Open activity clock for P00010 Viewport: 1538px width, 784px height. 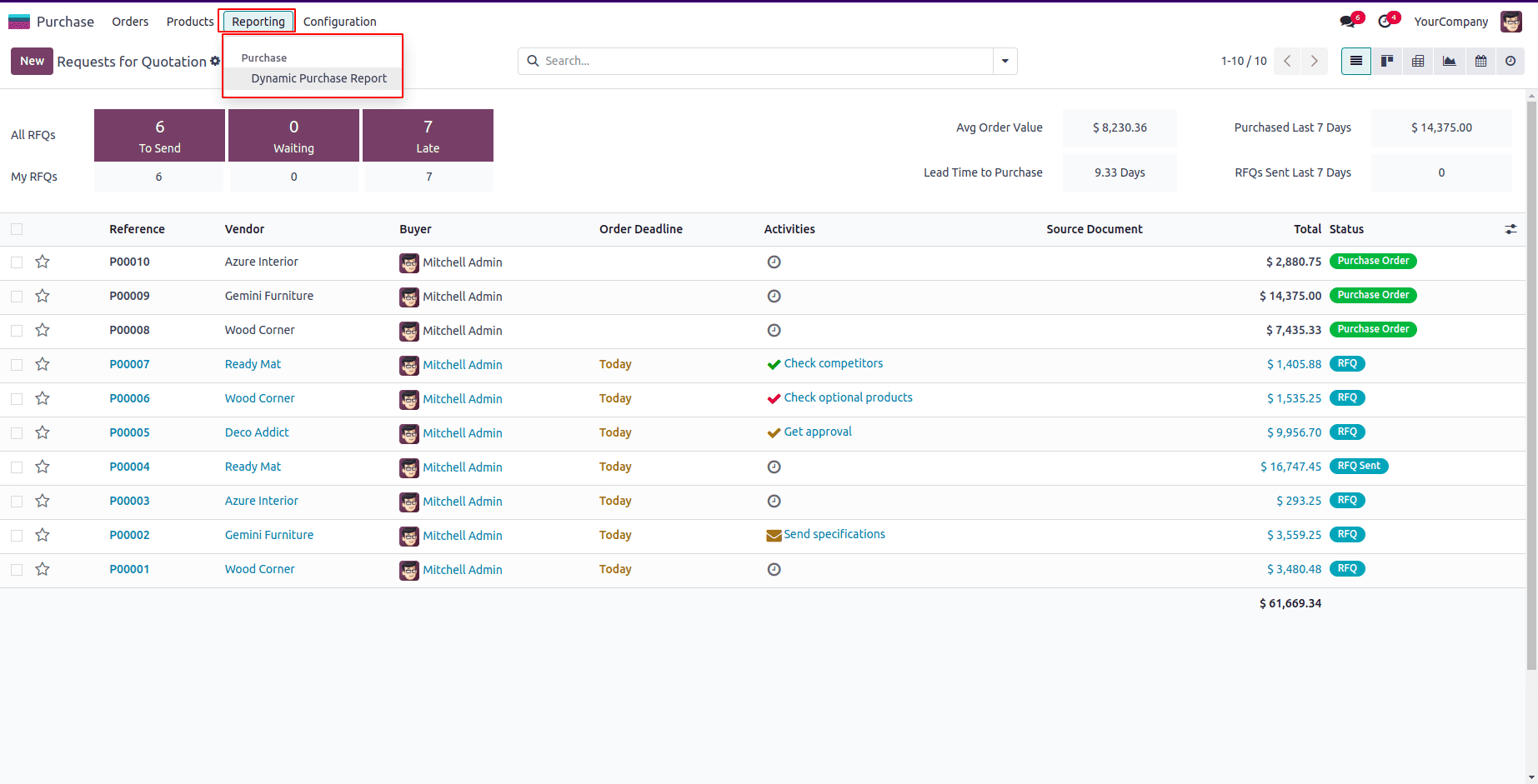pyautogui.click(x=774, y=262)
